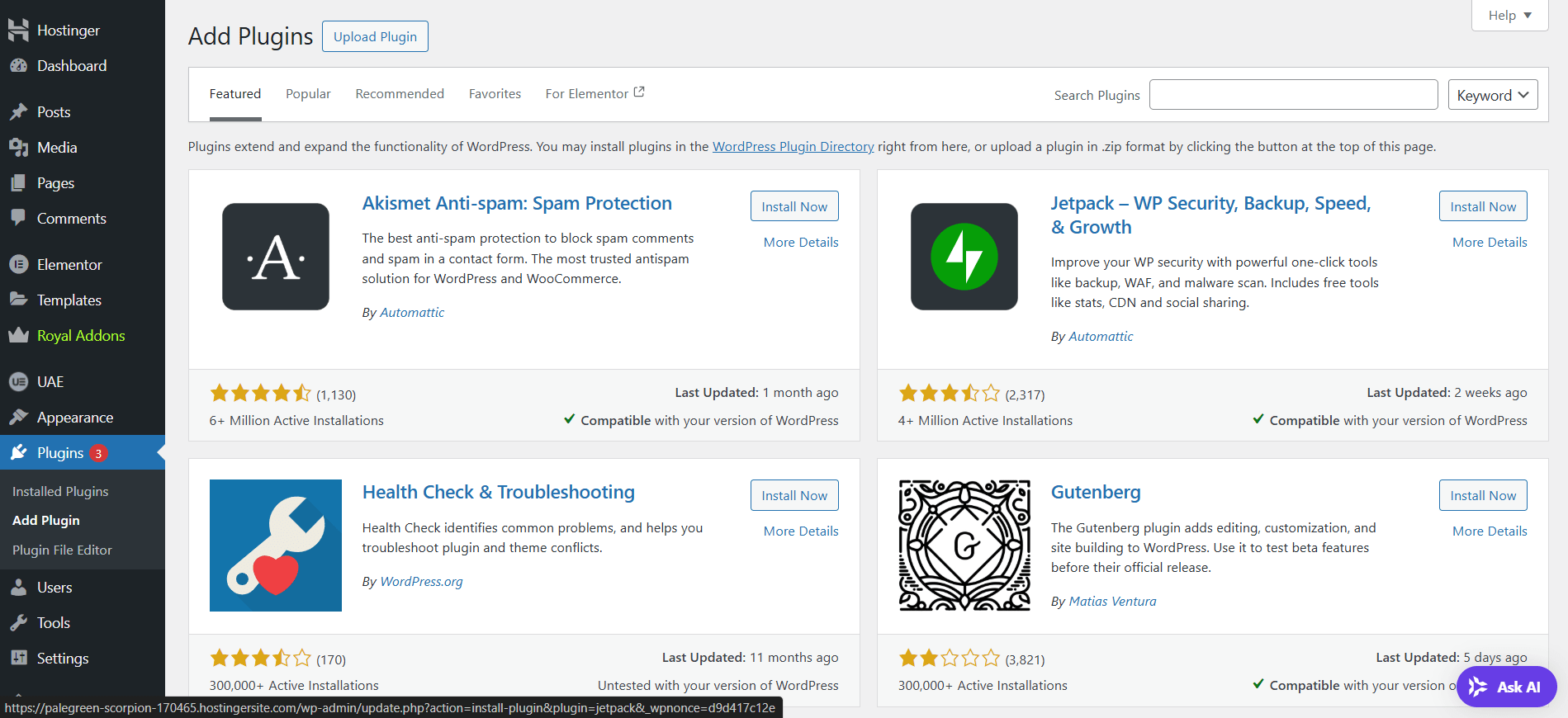Focus the Search Plugins input field

click(x=1293, y=95)
